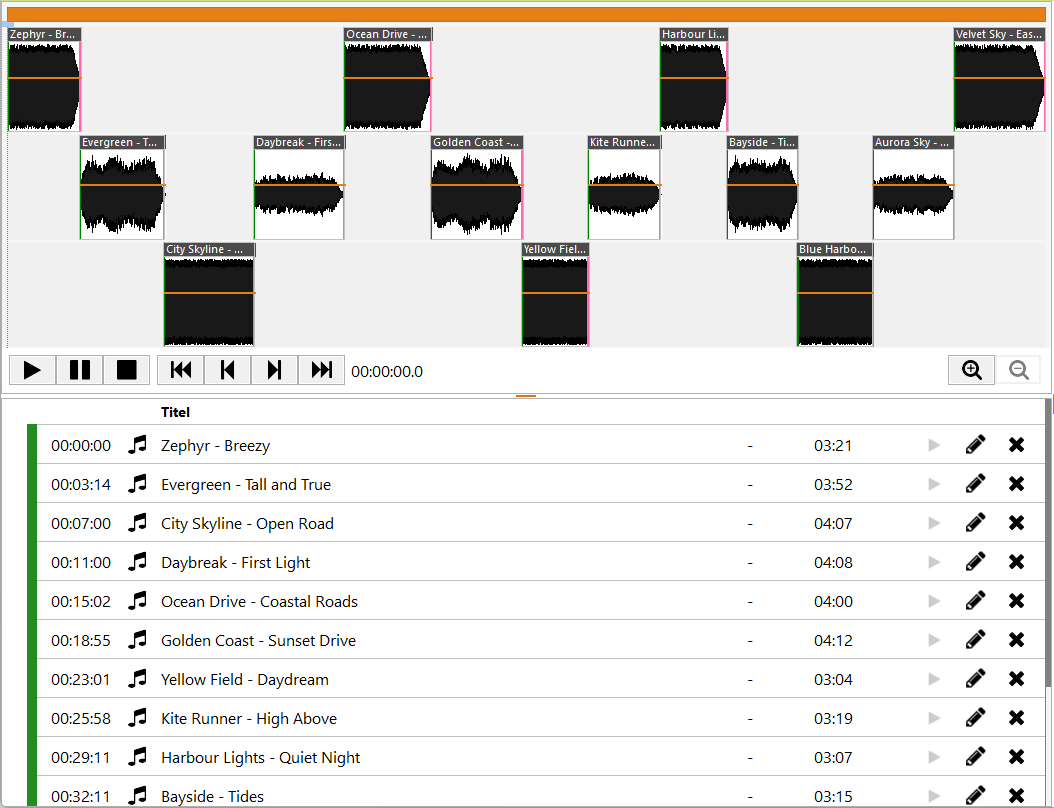Skip to the next track
The height and width of the screenshot is (808, 1054).
(274, 370)
